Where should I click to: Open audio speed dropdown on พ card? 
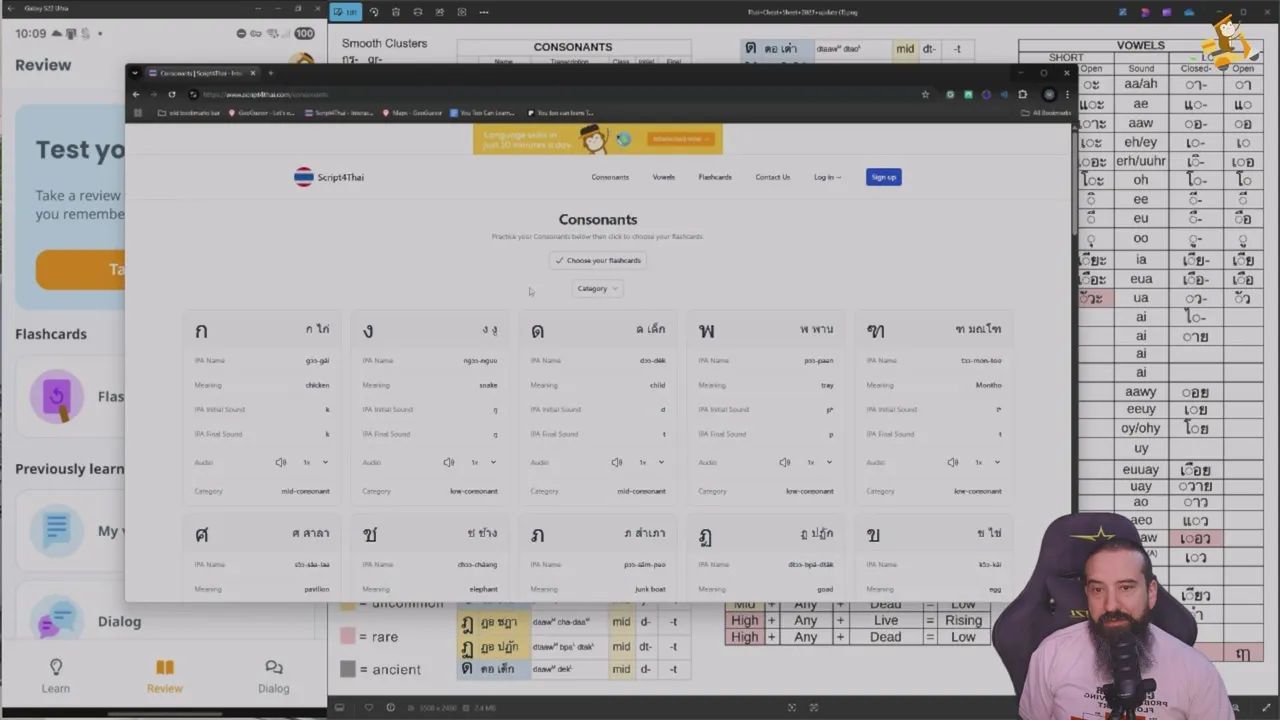click(x=819, y=462)
